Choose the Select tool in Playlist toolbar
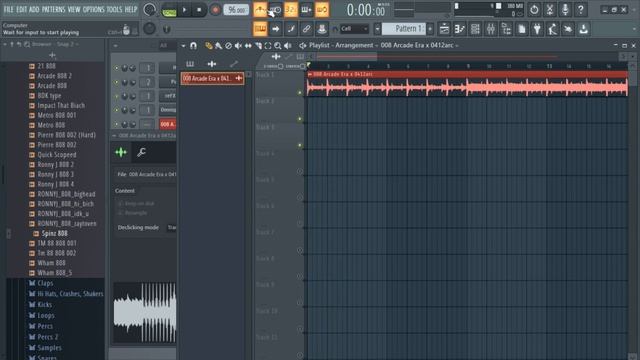The height and width of the screenshot is (360, 640). pyautogui.click(x=268, y=46)
